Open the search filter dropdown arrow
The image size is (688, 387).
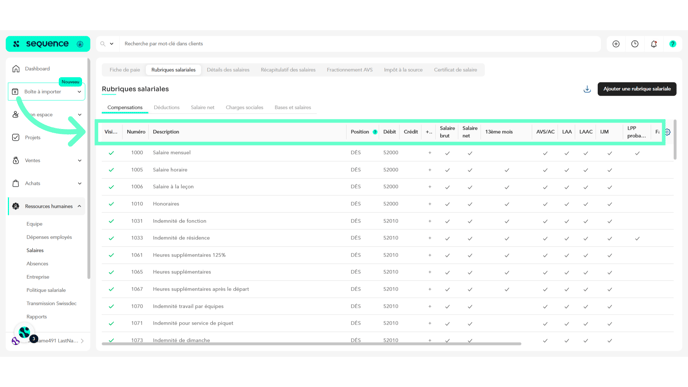click(111, 44)
